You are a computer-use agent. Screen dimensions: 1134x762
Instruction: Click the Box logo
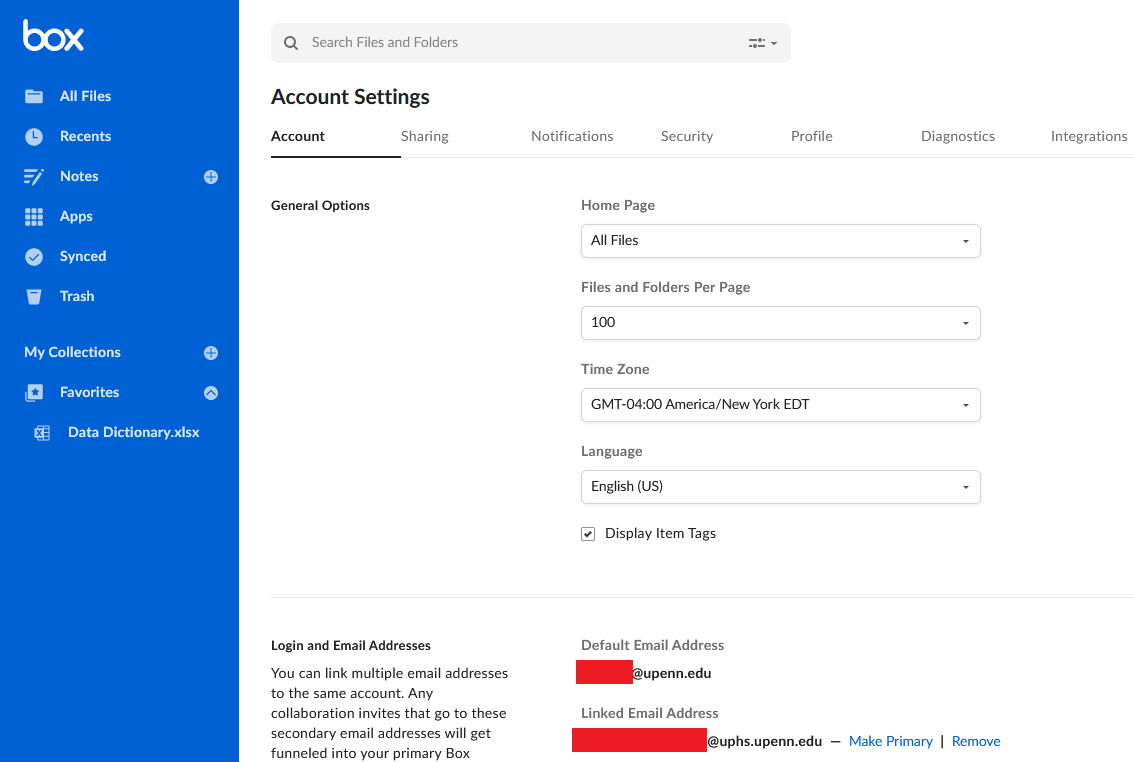[x=54, y=35]
